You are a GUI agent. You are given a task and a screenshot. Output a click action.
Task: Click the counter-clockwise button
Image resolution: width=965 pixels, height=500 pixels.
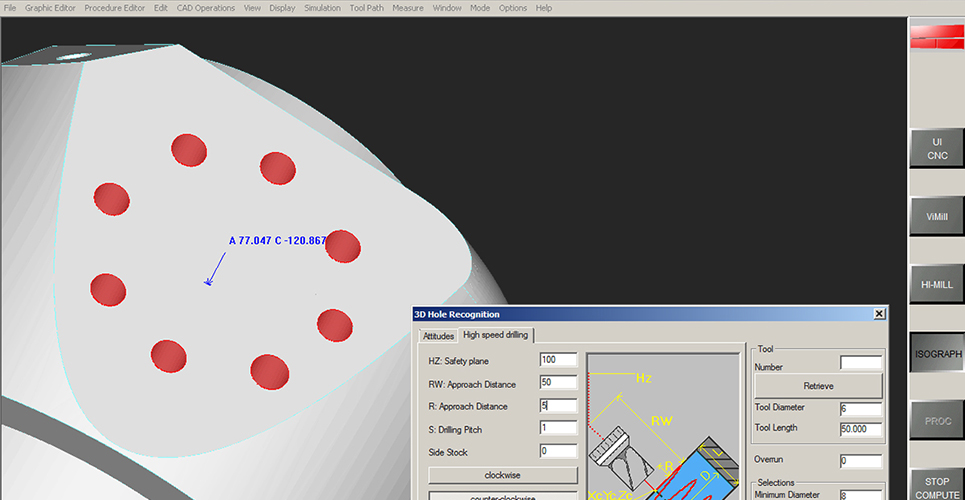click(503, 496)
